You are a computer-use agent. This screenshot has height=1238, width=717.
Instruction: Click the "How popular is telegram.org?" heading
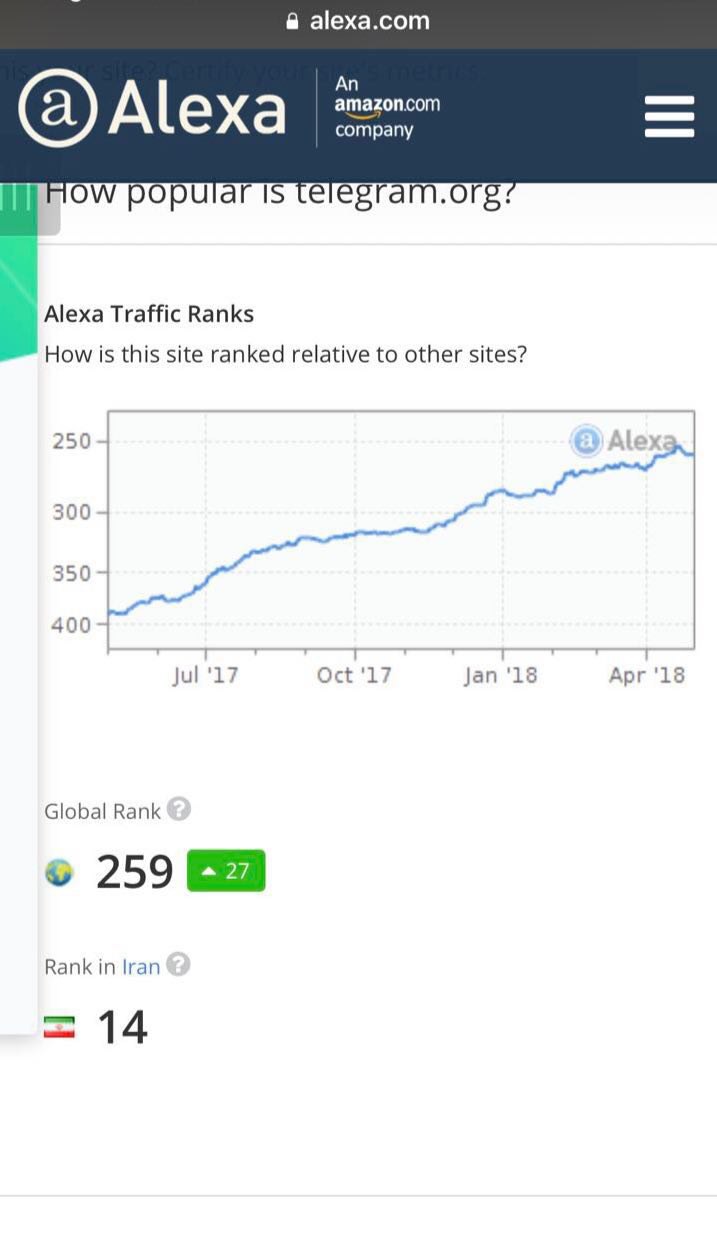[x=280, y=192]
